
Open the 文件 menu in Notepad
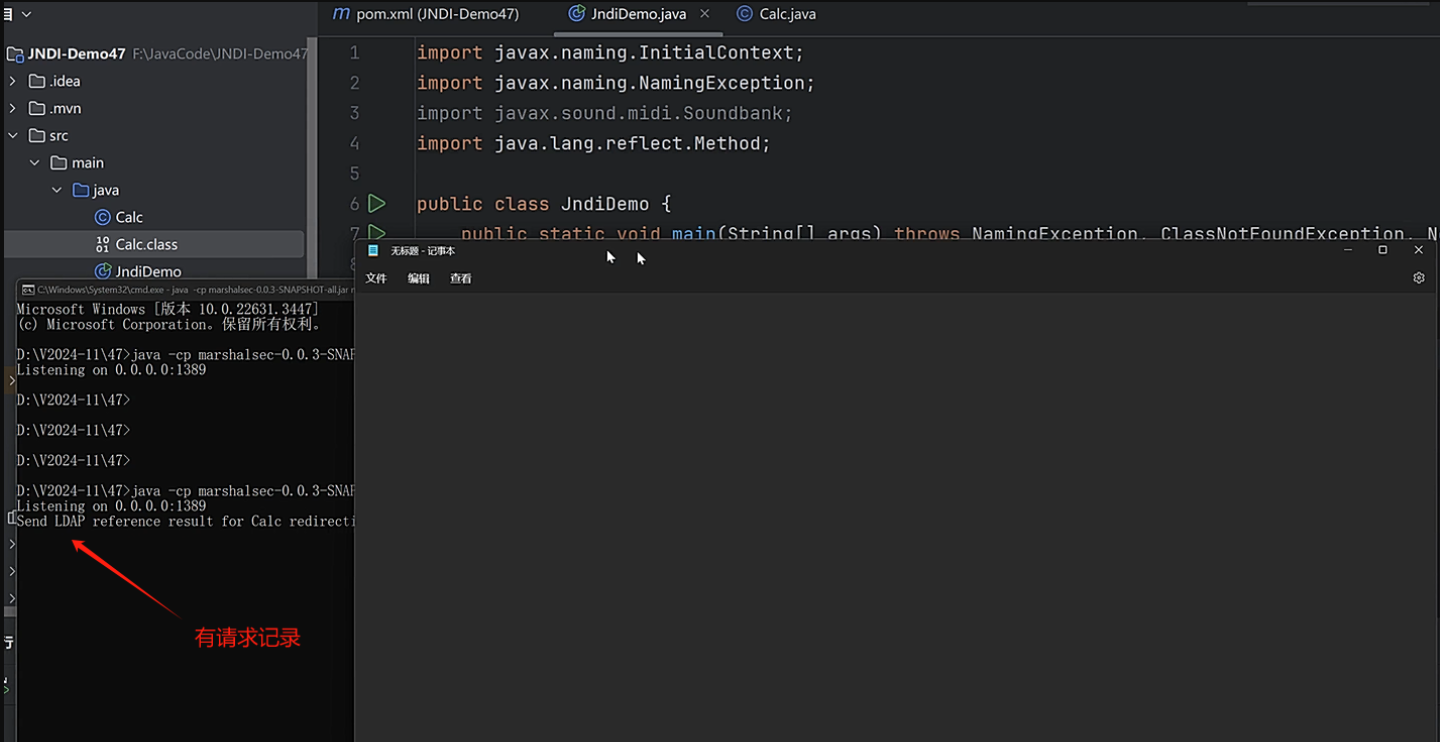tap(376, 278)
